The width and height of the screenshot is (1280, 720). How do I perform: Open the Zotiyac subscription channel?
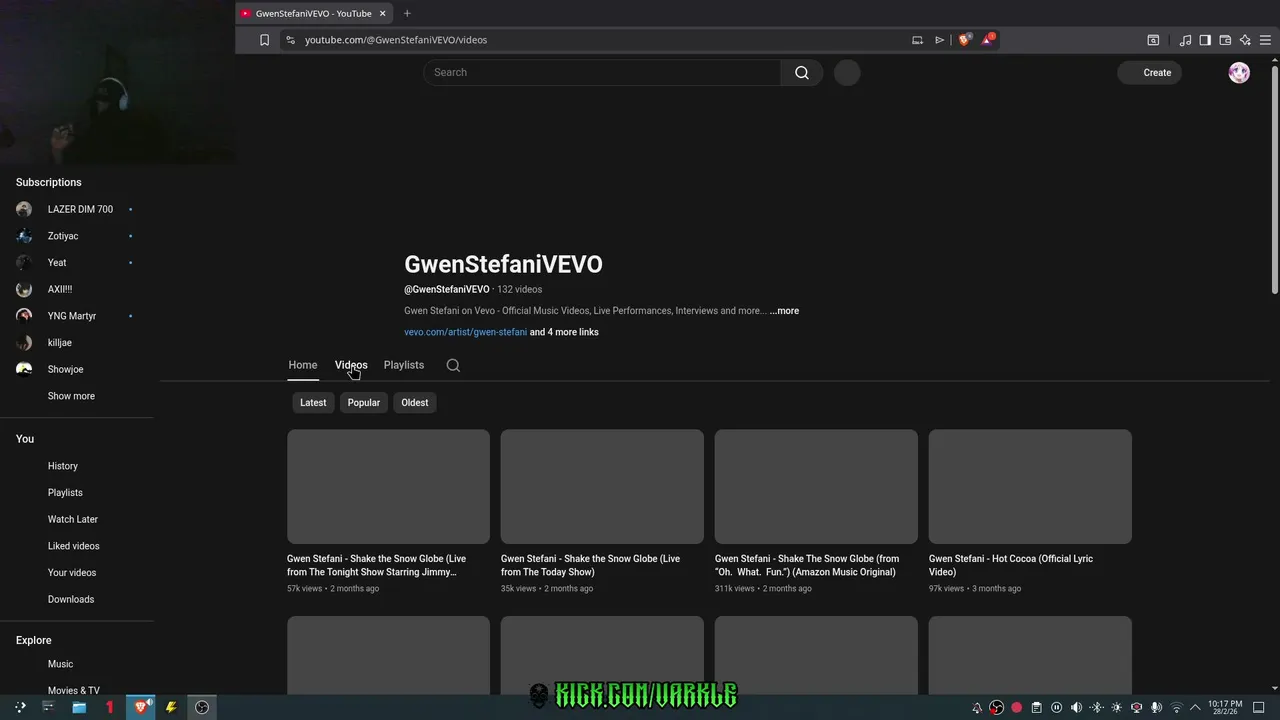[63, 236]
